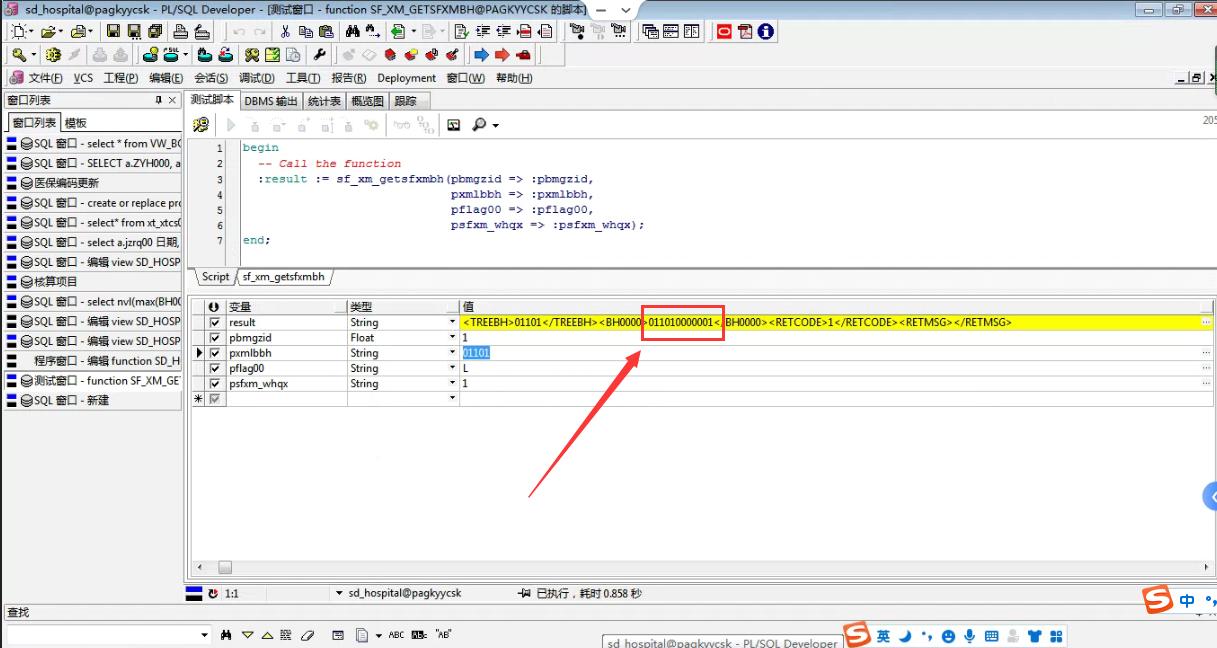1217x648 pixels.
Task: Select '医保编码更新' in the window list
Action: coord(66,183)
